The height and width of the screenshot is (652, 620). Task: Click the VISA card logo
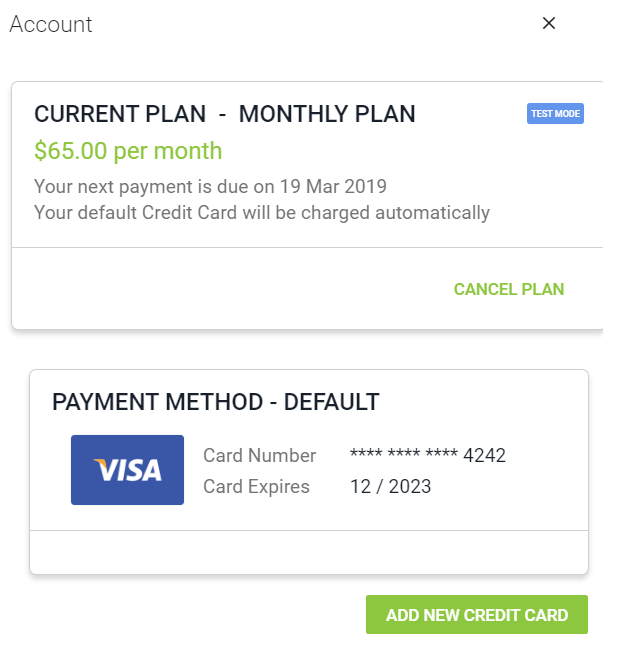127,470
